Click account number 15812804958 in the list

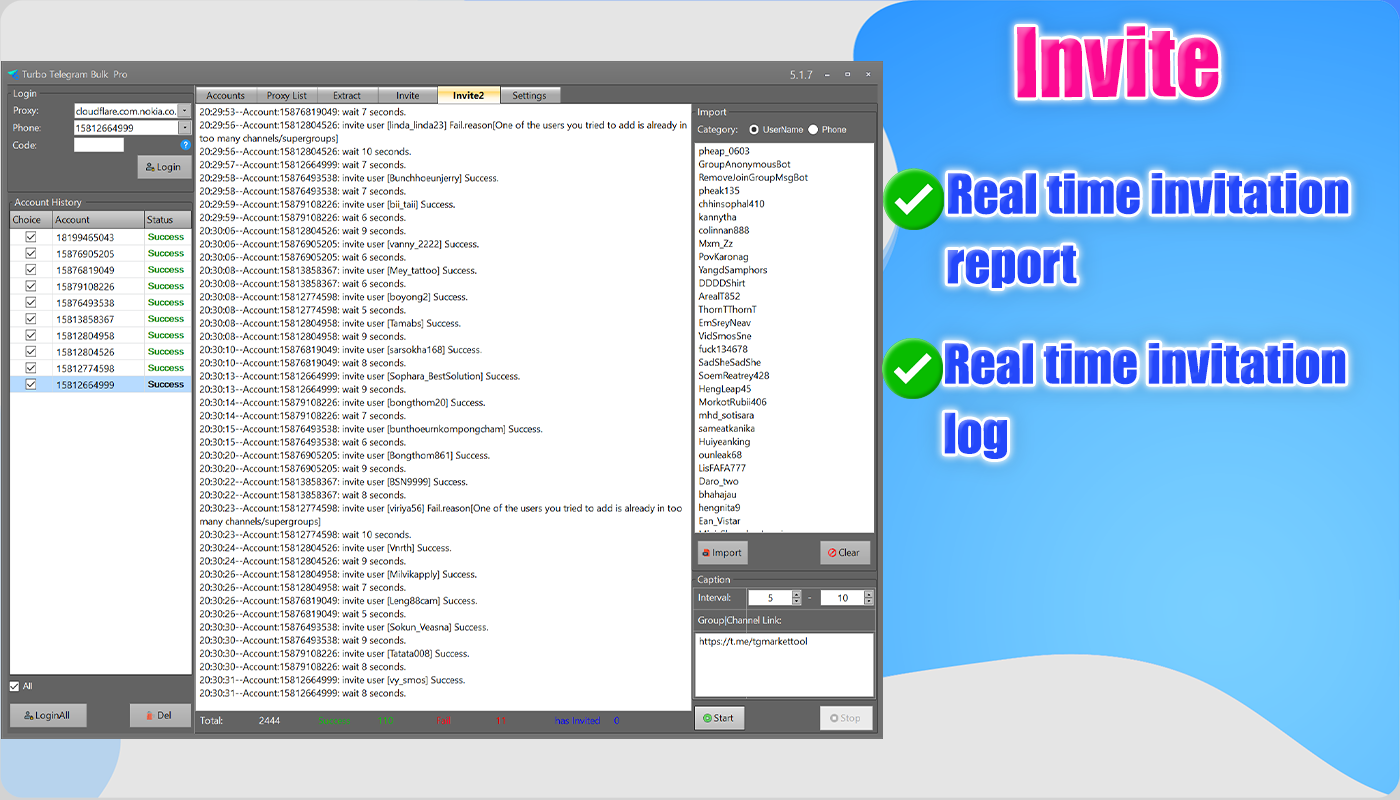(x=84, y=336)
